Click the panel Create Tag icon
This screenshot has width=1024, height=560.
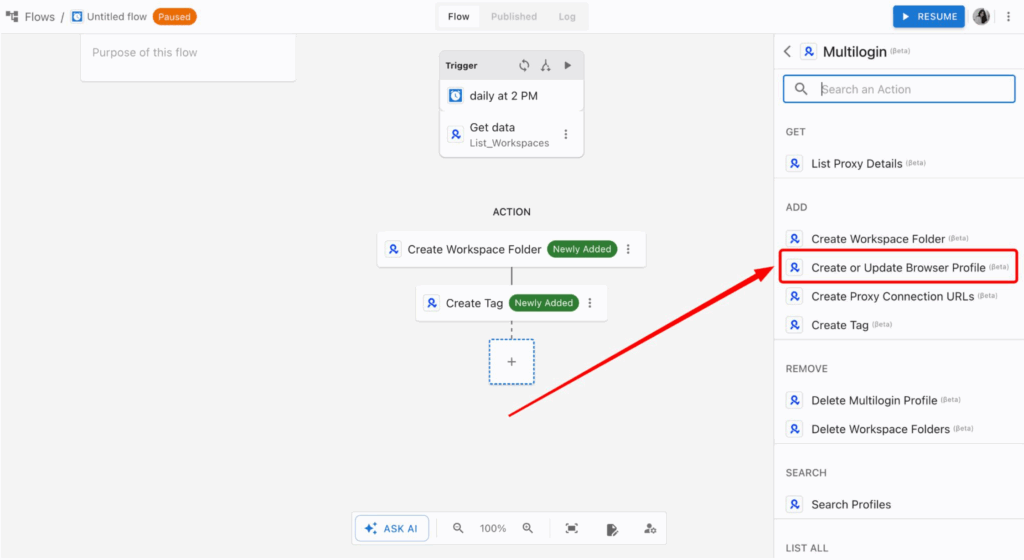pyautogui.click(x=795, y=325)
